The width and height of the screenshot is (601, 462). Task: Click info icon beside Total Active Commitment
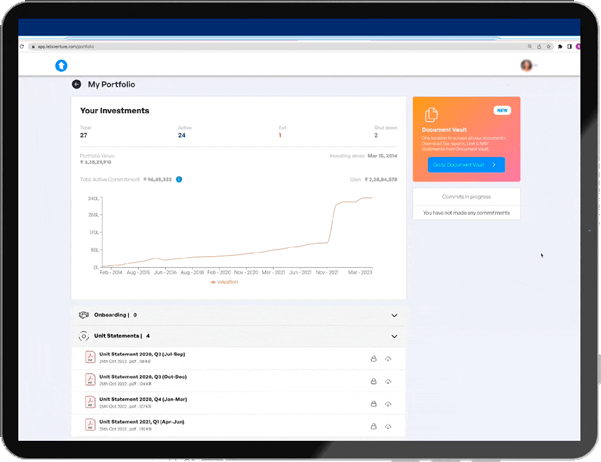pos(179,179)
